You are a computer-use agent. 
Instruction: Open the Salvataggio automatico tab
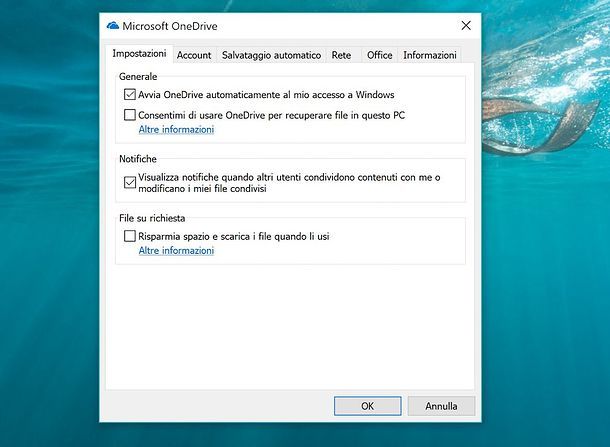coord(271,55)
